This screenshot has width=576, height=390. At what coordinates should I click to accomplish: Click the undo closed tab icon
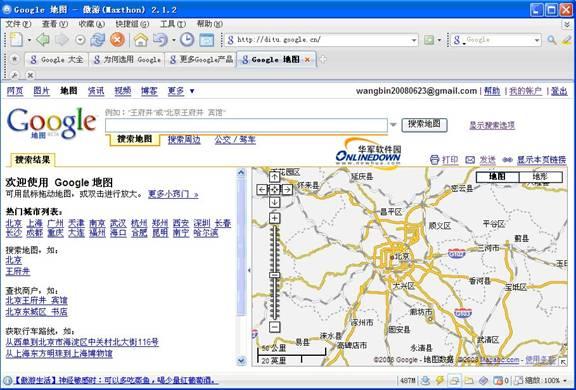[x=160, y=40]
